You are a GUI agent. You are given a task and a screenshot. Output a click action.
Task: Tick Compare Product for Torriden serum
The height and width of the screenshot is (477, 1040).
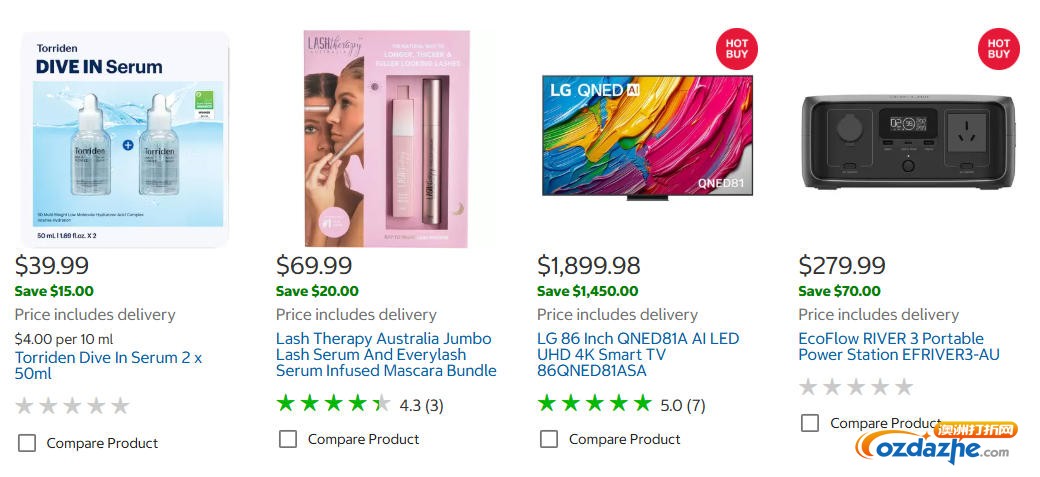pyautogui.click(x=27, y=443)
